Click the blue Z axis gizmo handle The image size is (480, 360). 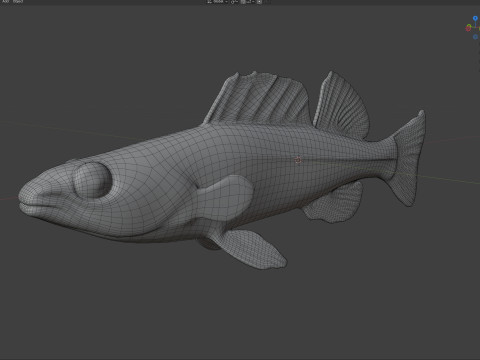coord(475,18)
